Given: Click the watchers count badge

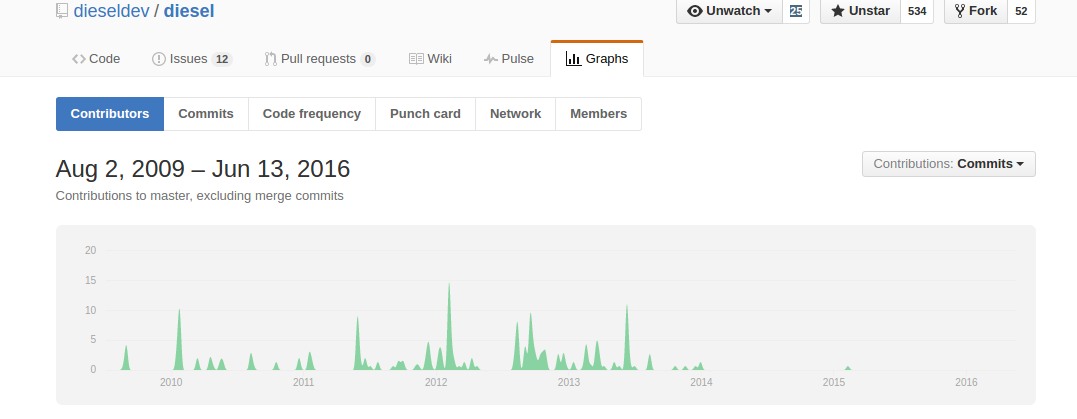Looking at the screenshot, I should pos(796,11).
